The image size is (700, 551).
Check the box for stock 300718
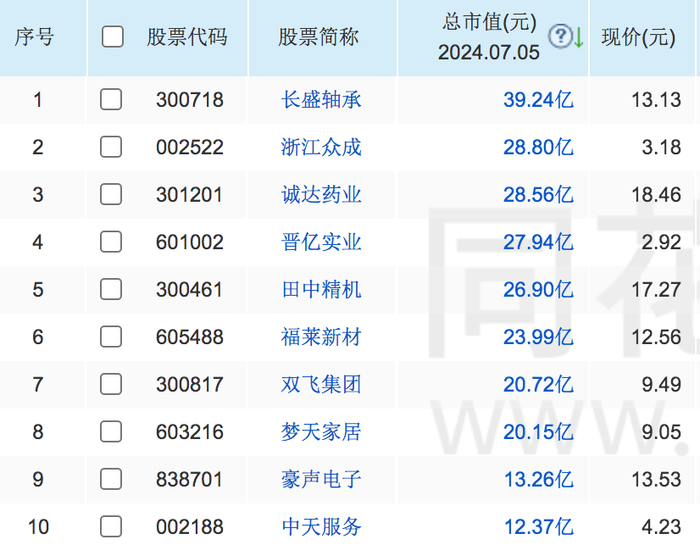[x=111, y=99]
